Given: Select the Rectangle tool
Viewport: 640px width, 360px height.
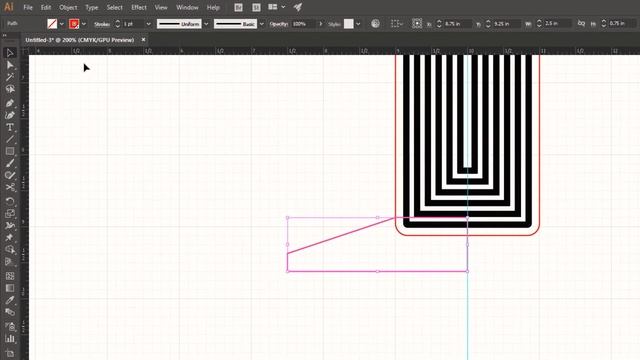Looking at the screenshot, I should [x=10, y=151].
